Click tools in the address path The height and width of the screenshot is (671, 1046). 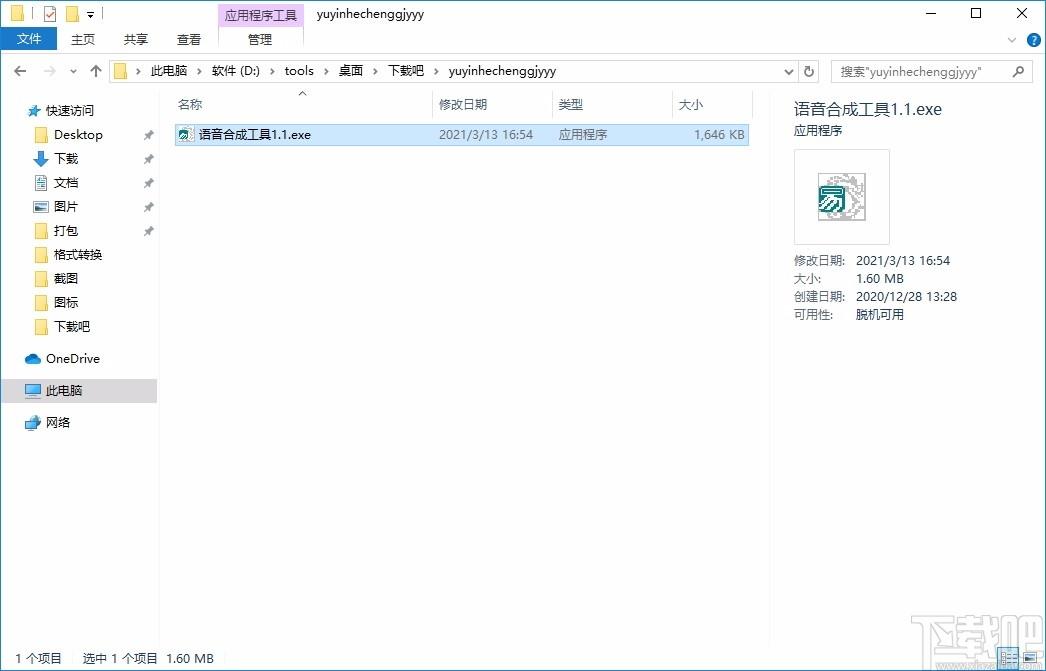tap(299, 71)
